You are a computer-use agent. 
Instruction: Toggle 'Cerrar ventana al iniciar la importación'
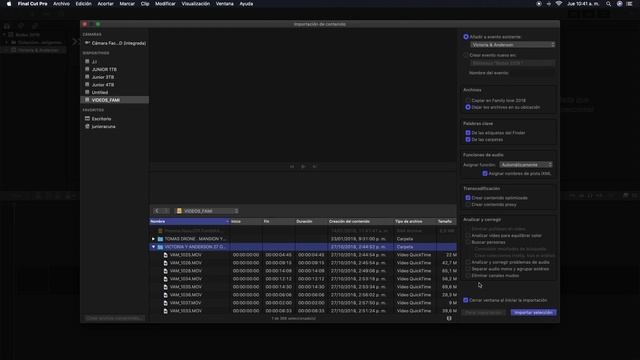[x=466, y=300]
